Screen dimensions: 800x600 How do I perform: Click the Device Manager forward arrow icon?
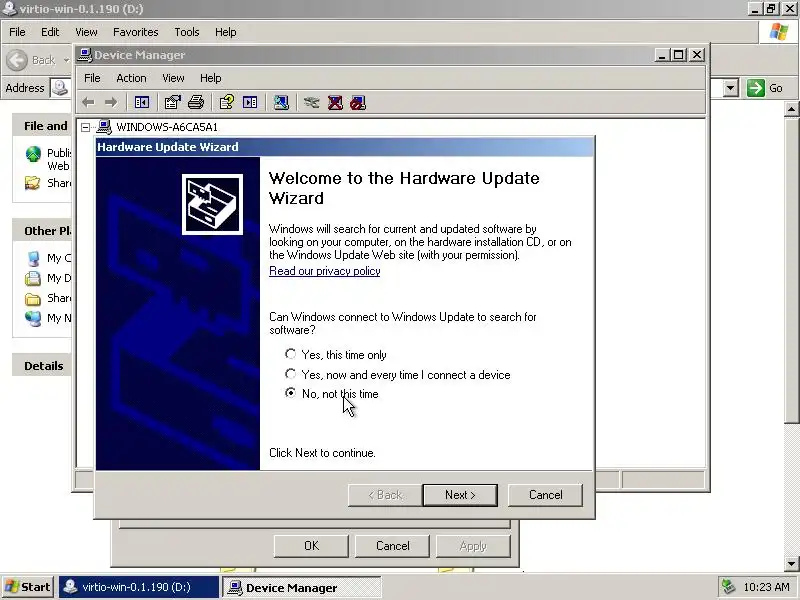point(111,103)
